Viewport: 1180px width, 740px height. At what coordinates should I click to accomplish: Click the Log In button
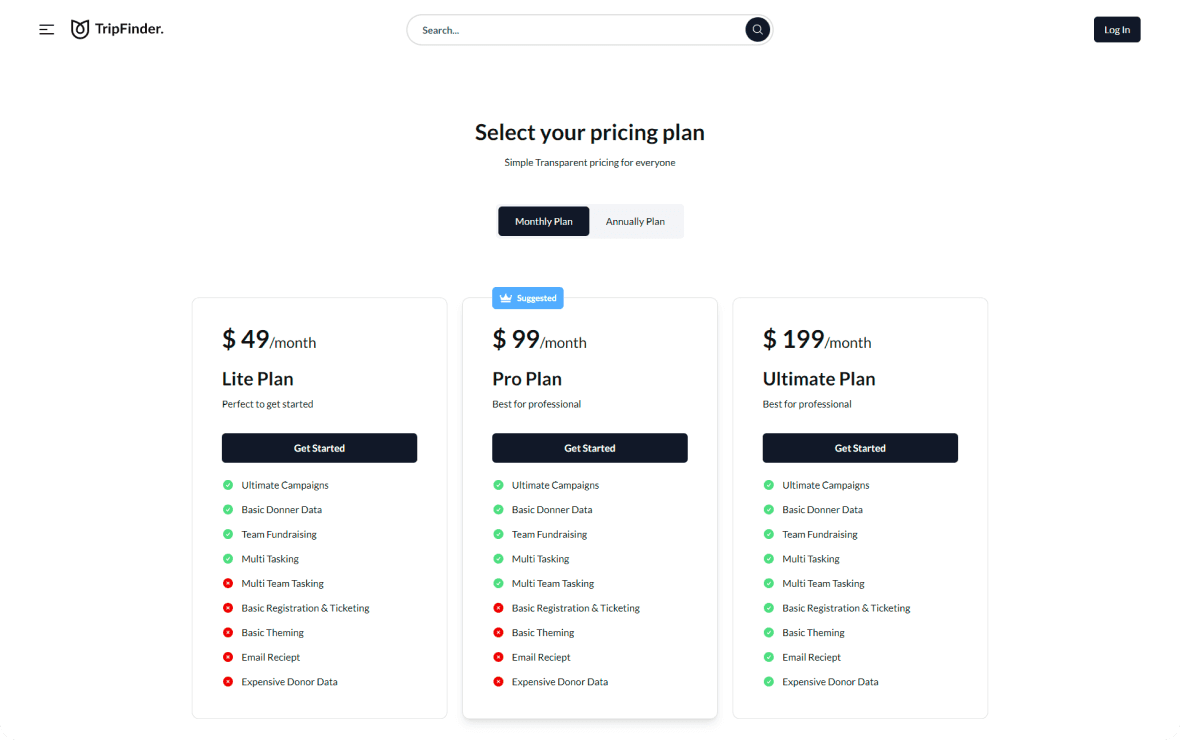point(1117,29)
